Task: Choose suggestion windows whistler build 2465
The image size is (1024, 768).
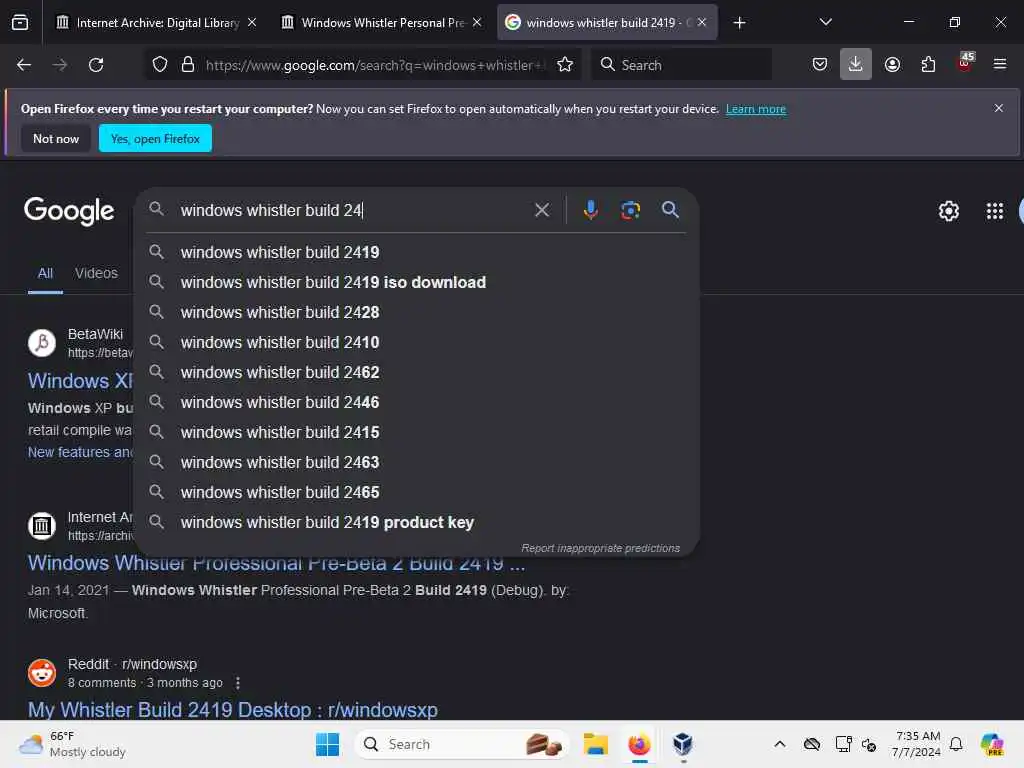Action: point(417,492)
